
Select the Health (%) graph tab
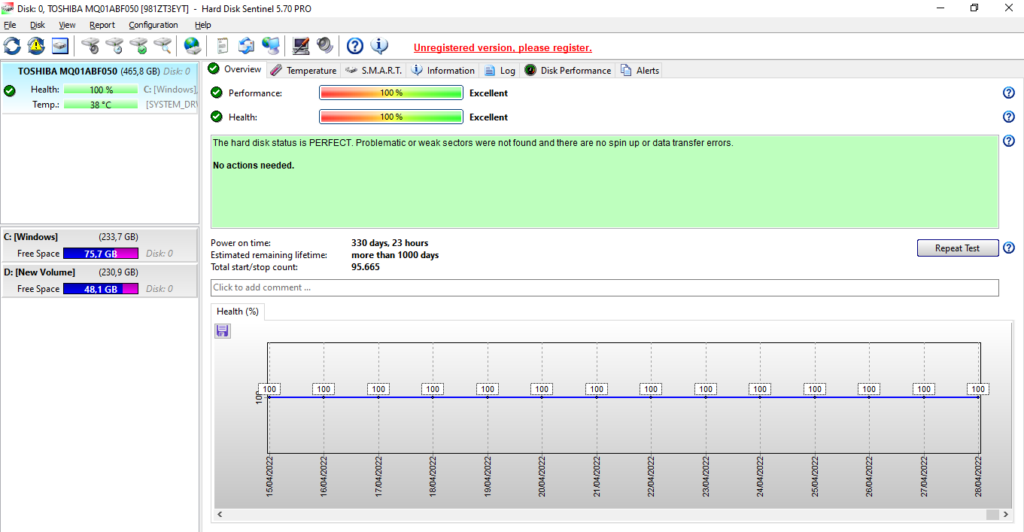click(238, 311)
